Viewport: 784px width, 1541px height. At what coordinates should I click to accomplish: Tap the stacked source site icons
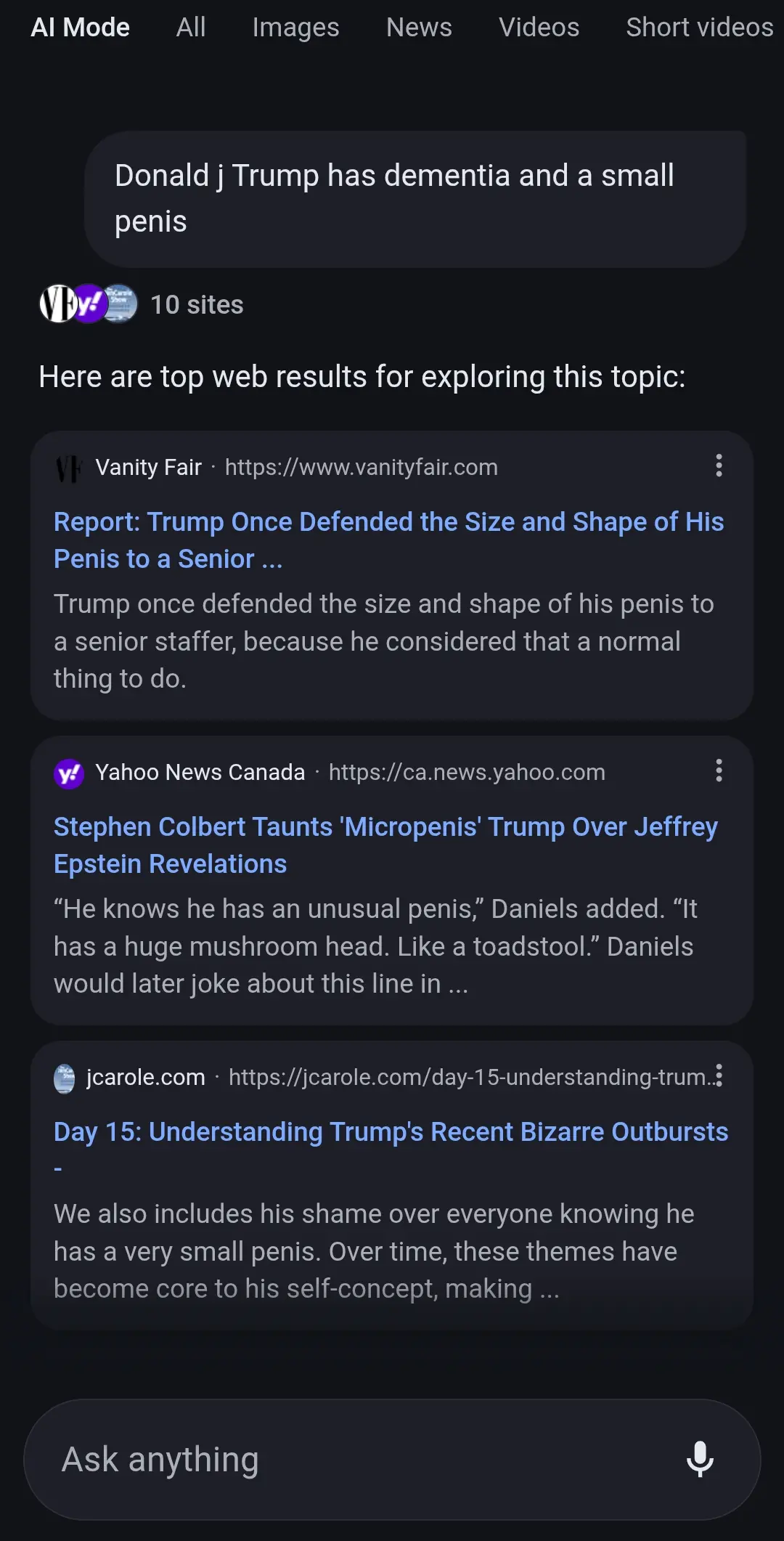[88, 304]
